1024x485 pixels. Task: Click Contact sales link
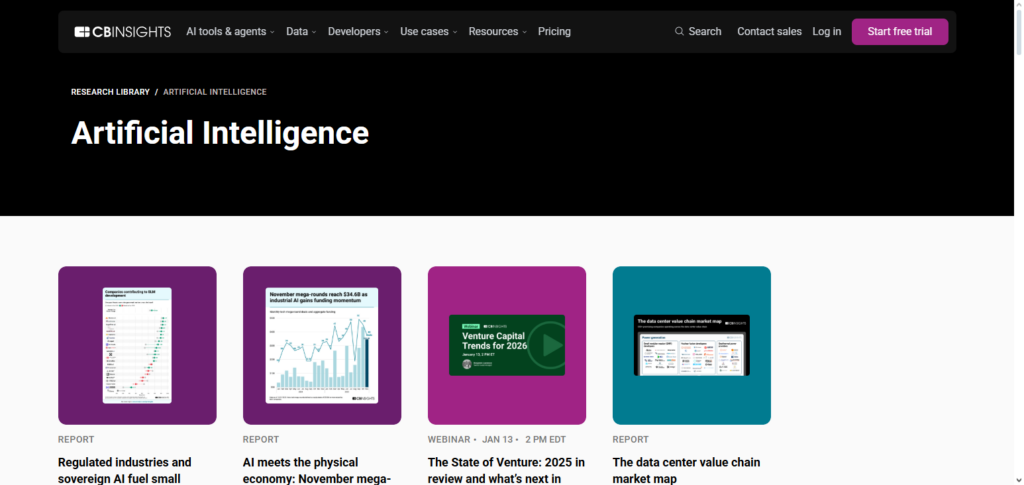click(769, 31)
